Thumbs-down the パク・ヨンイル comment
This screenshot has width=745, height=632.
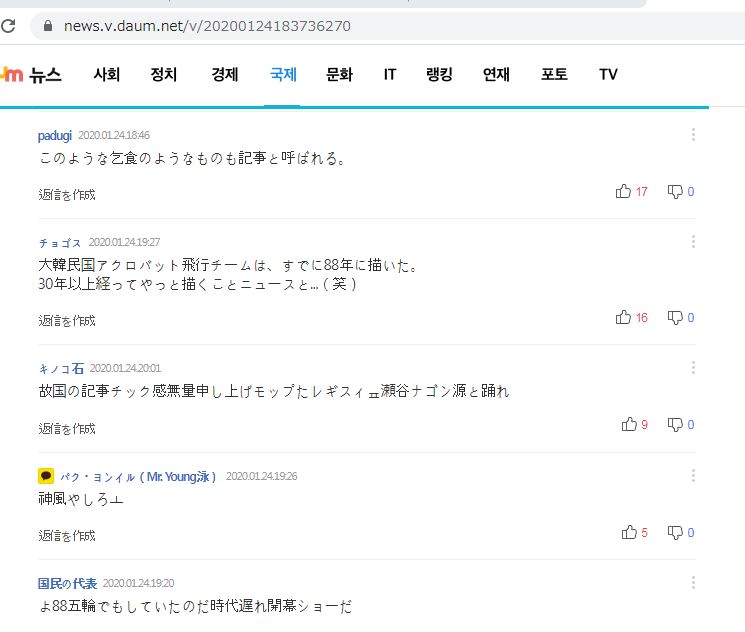pyautogui.click(x=675, y=532)
